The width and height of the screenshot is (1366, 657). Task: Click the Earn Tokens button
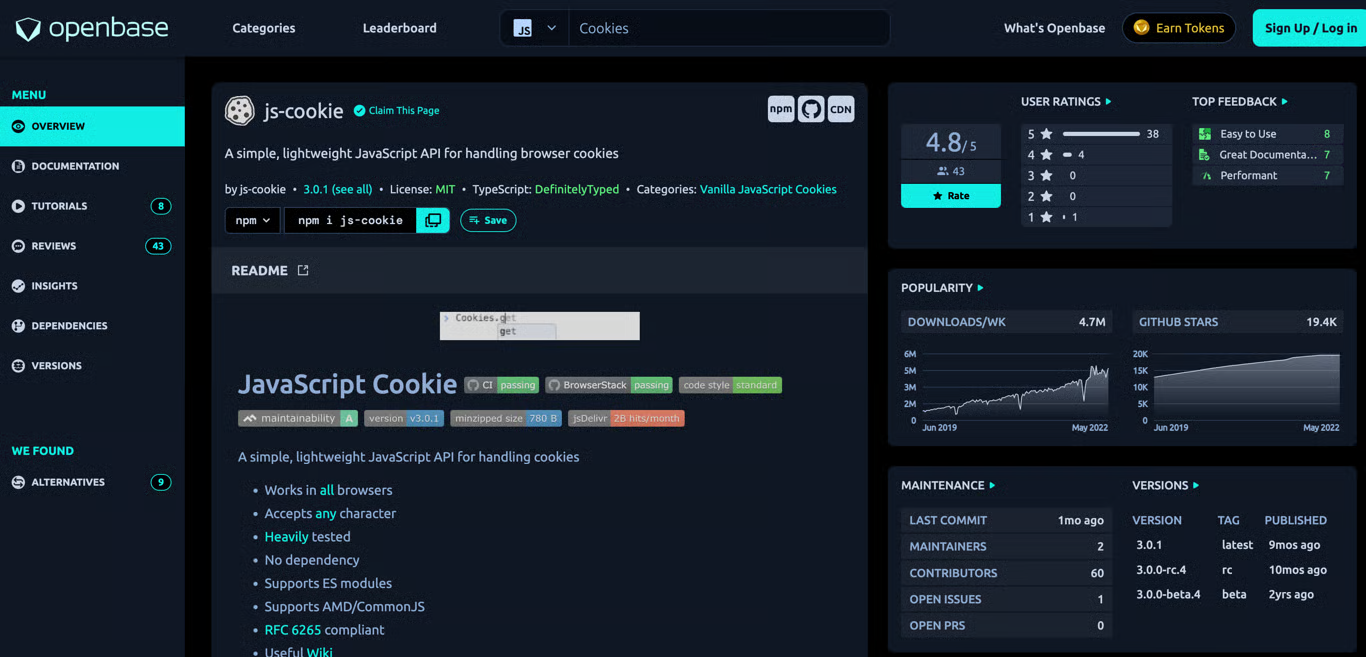[1179, 28]
